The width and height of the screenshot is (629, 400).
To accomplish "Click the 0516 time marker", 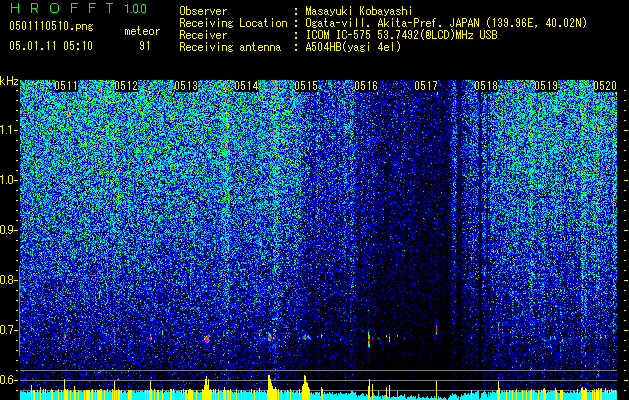I will tap(366, 86).
